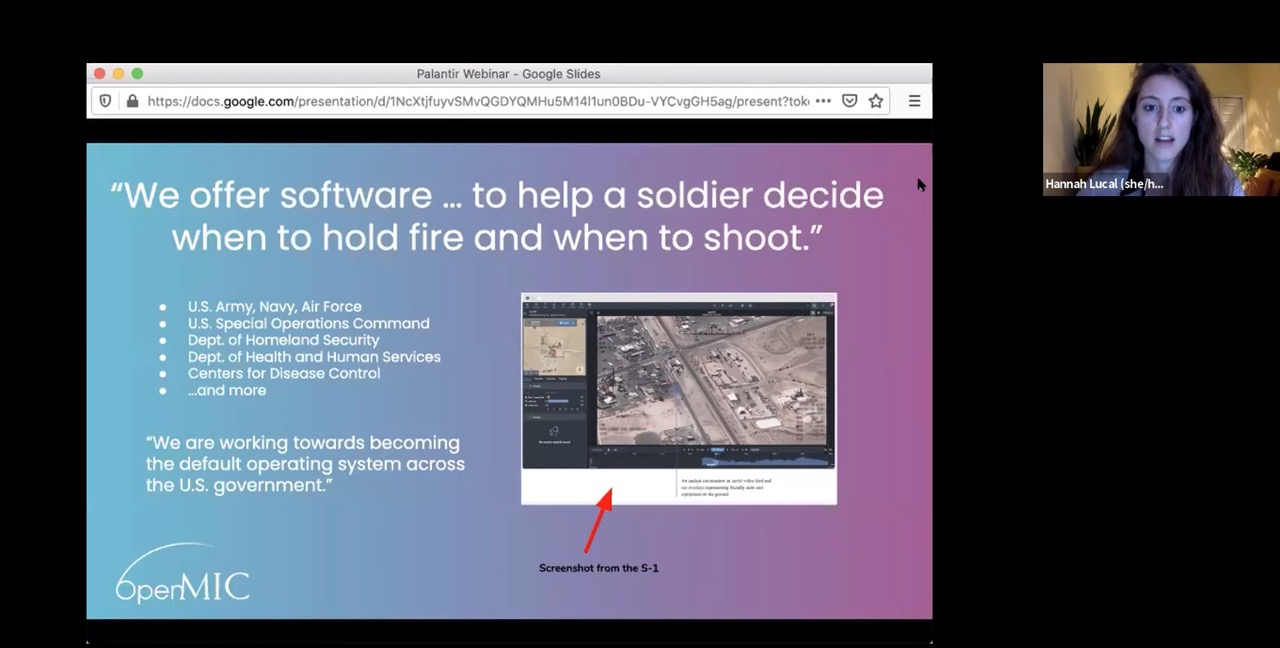This screenshot has width=1280, height=648.
Task: Click the "Screenshot from the S-1" caption
Action: click(x=599, y=568)
